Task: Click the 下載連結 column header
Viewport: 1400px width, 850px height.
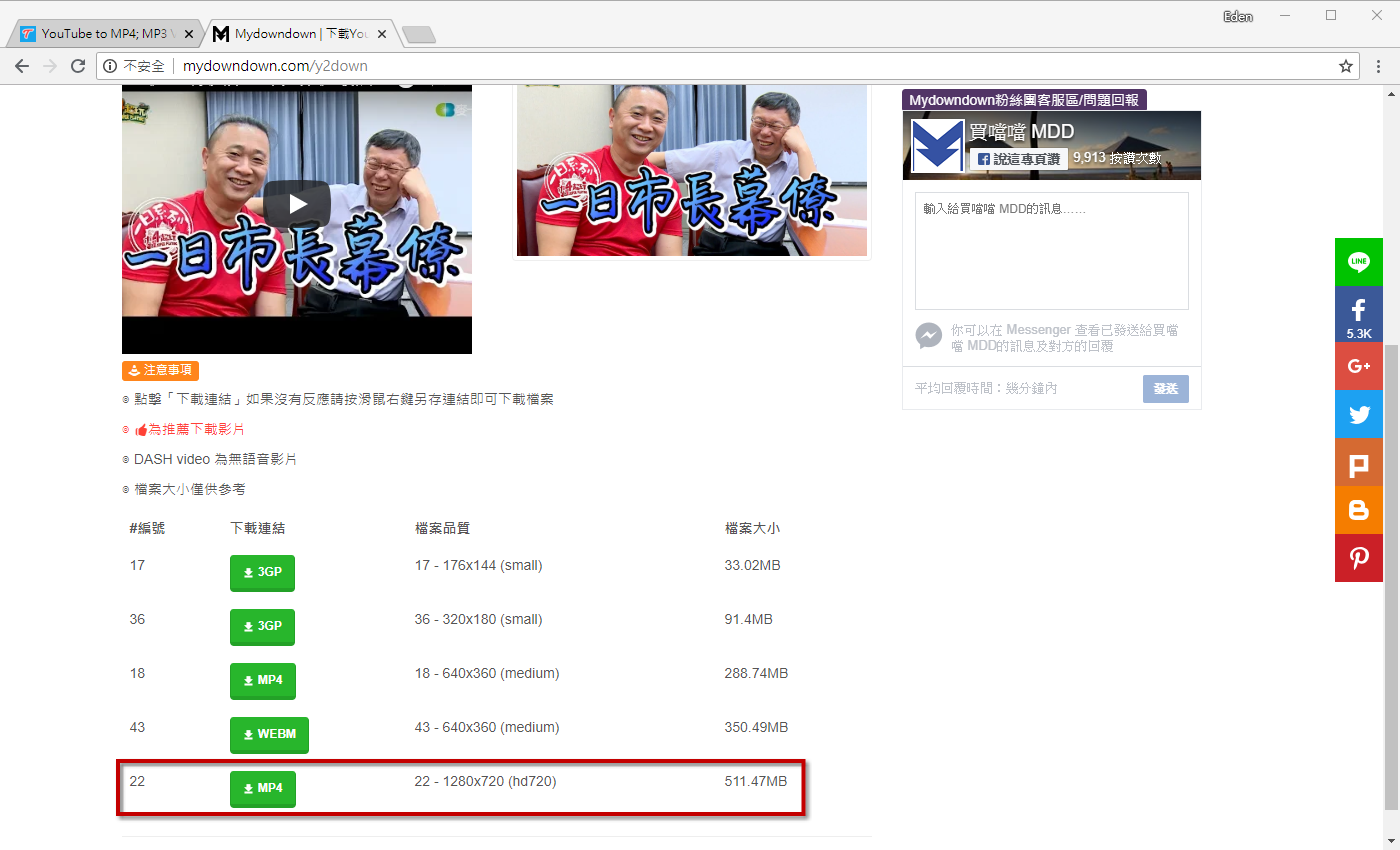Action: point(257,528)
